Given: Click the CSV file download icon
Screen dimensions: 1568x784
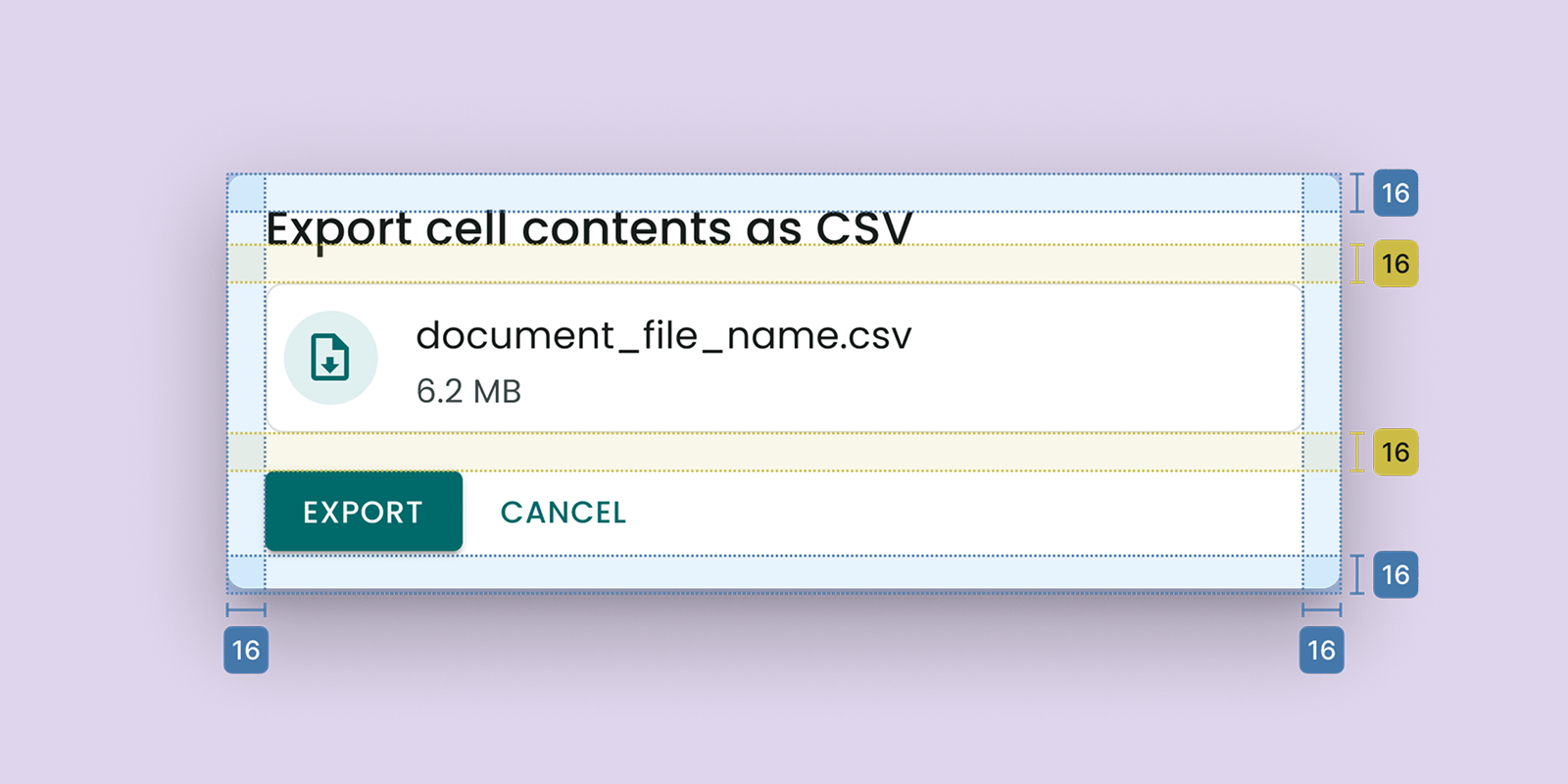Looking at the screenshot, I should [x=330, y=358].
